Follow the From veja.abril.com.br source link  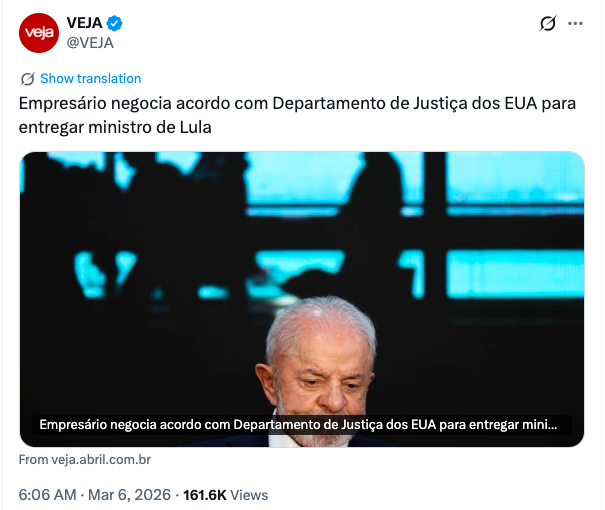pyautogui.click(x=84, y=460)
